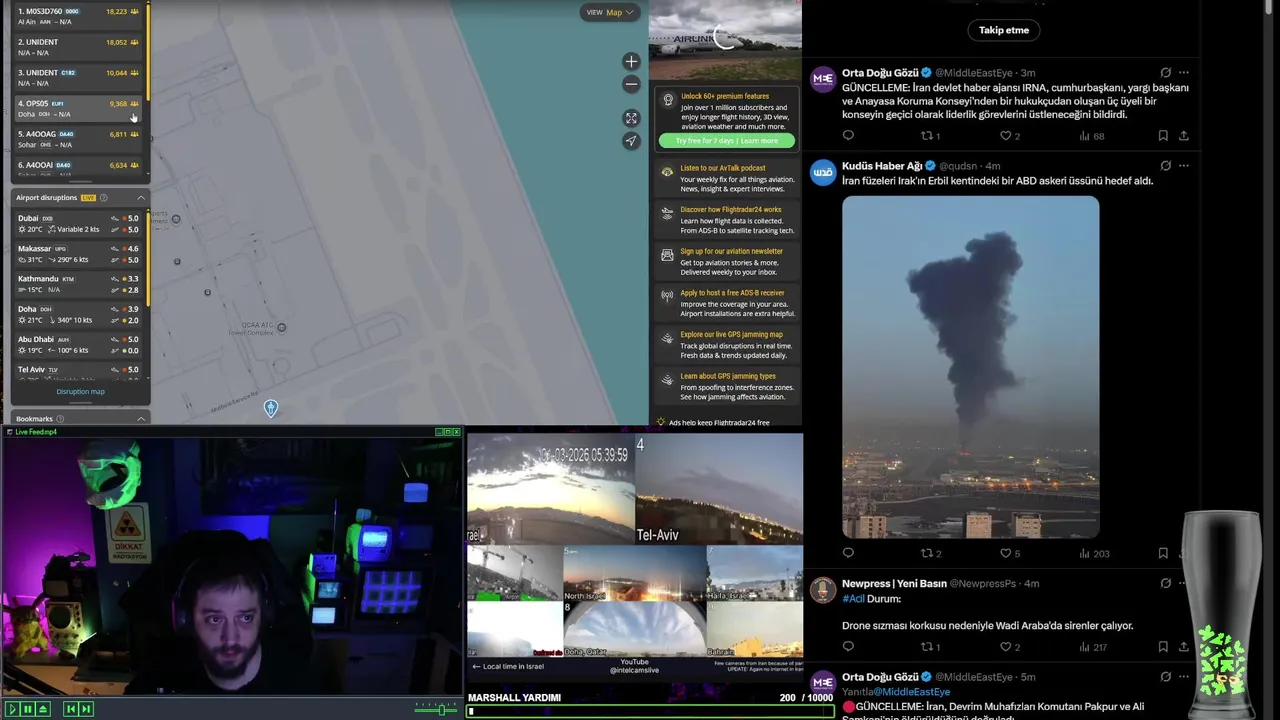Pause the Live Feed.mp4 video
The width and height of the screenshot is (1280, 720).
(x=27, y=709)
